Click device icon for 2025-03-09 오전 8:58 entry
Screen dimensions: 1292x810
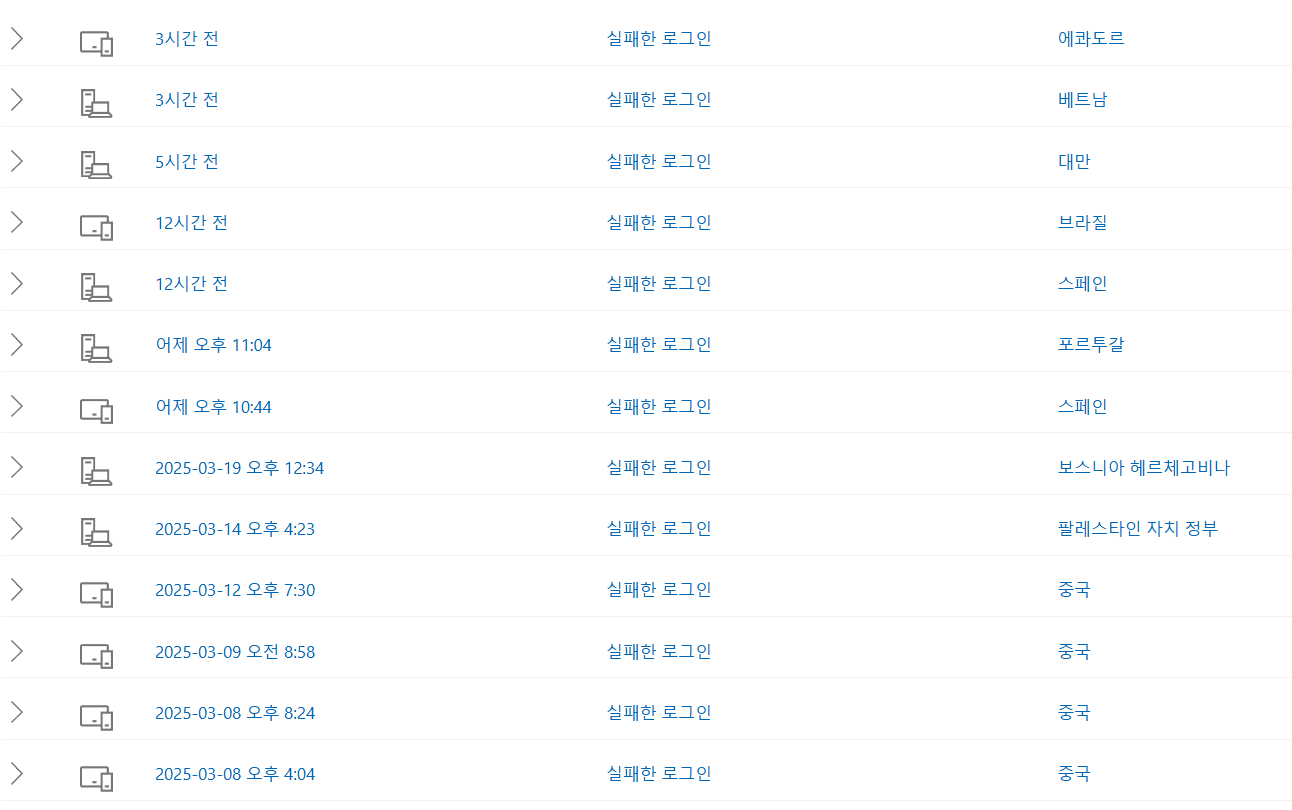tap(96, 657)
